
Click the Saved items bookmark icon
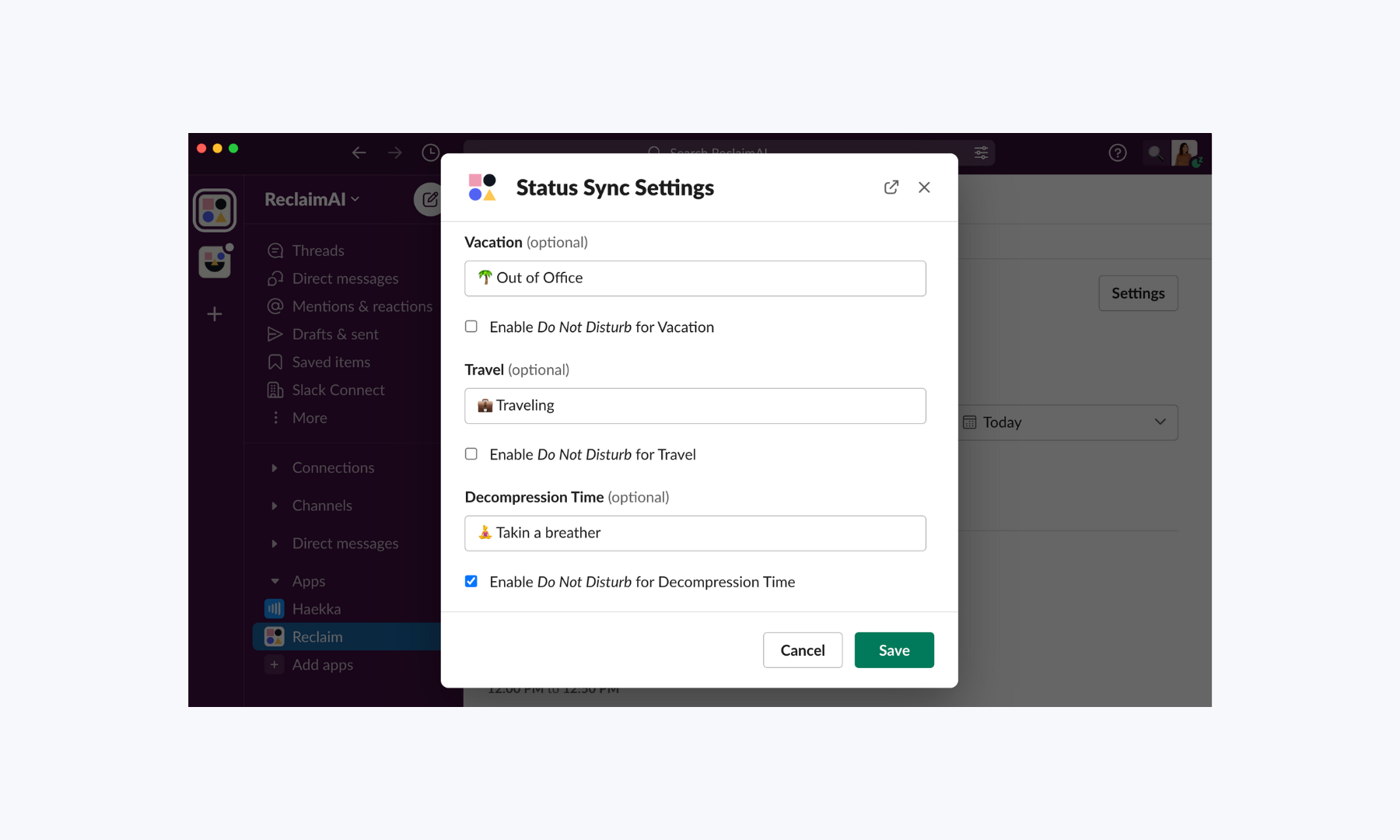tap(275, 362)
